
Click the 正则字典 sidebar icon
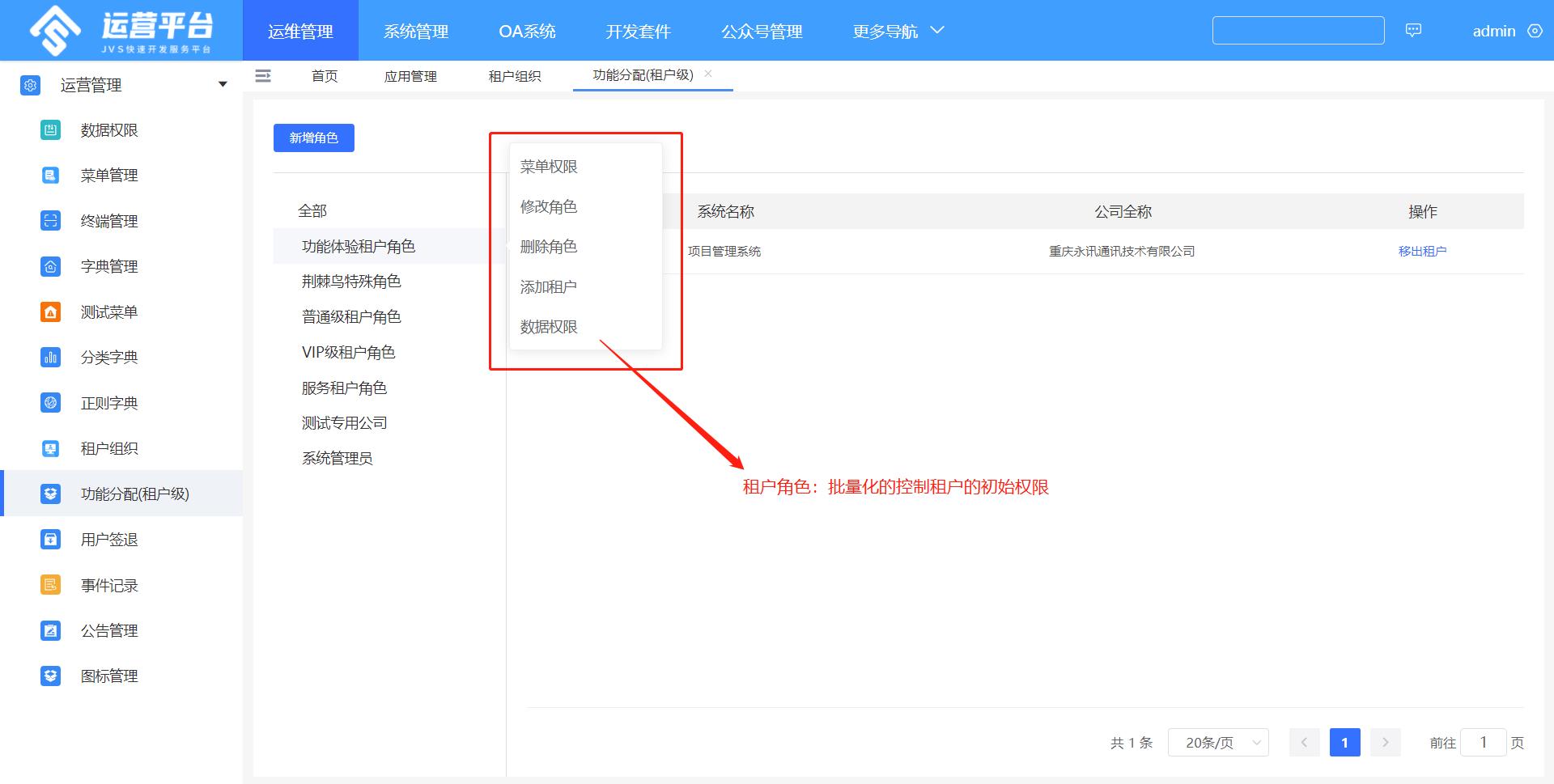[50, 403]
